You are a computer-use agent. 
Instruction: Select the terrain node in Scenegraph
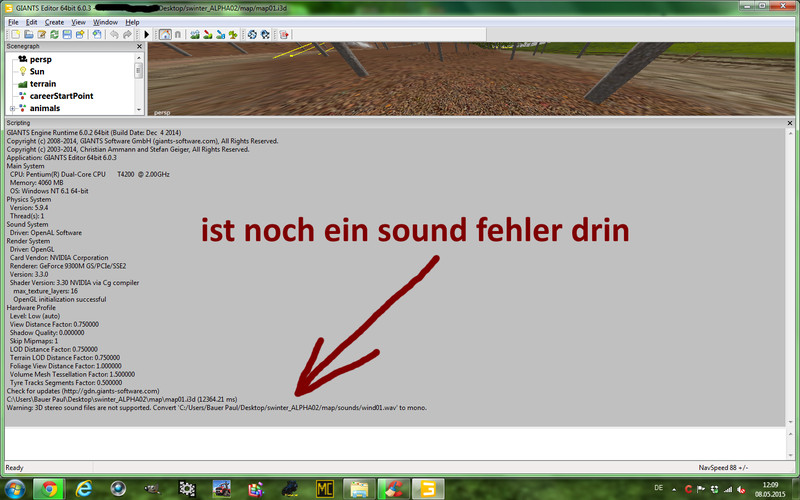pyautogui.click(x=42, y=84)
